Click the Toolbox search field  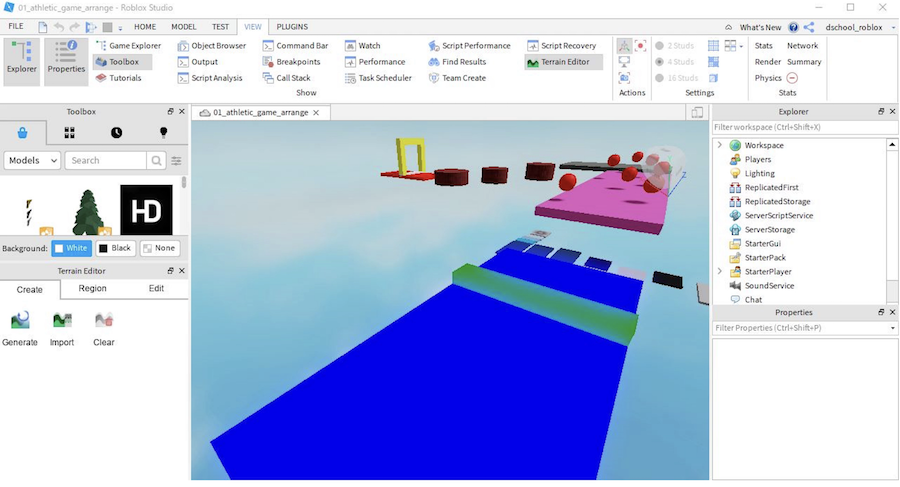click(x=106, y=161)
